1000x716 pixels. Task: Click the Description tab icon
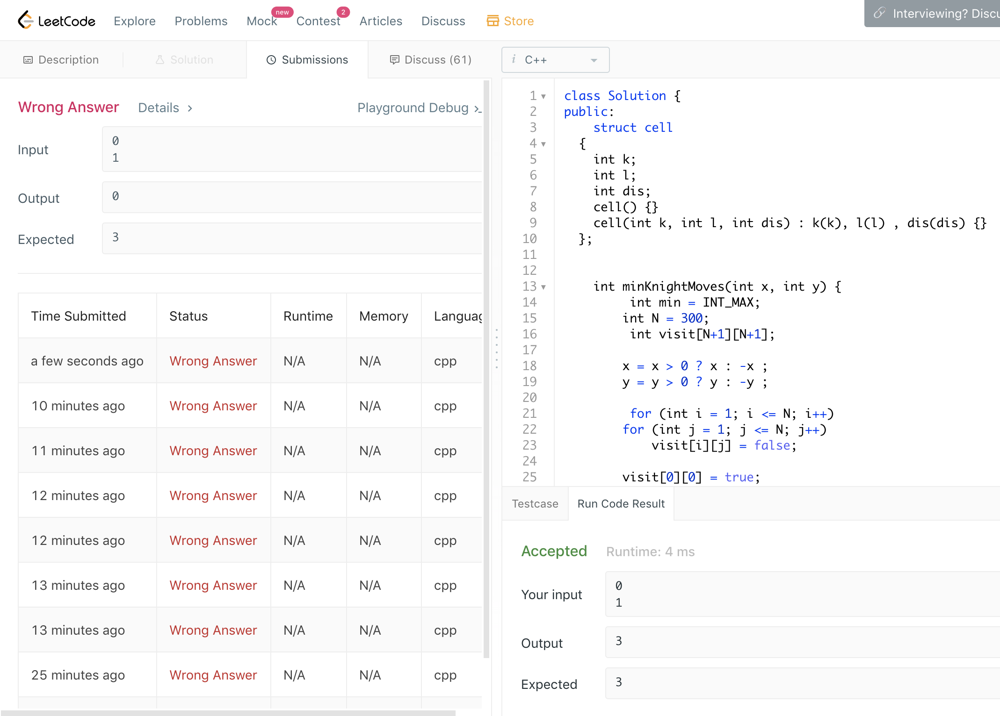coord(27,60)
